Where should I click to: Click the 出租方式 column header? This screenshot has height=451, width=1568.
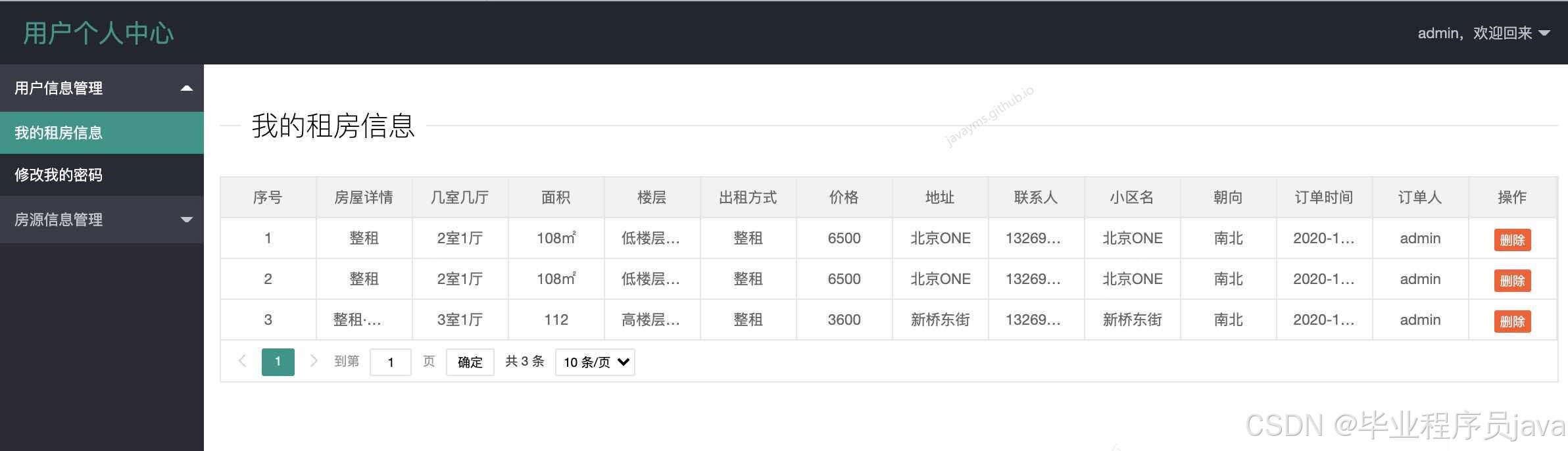tap(748, 197)
